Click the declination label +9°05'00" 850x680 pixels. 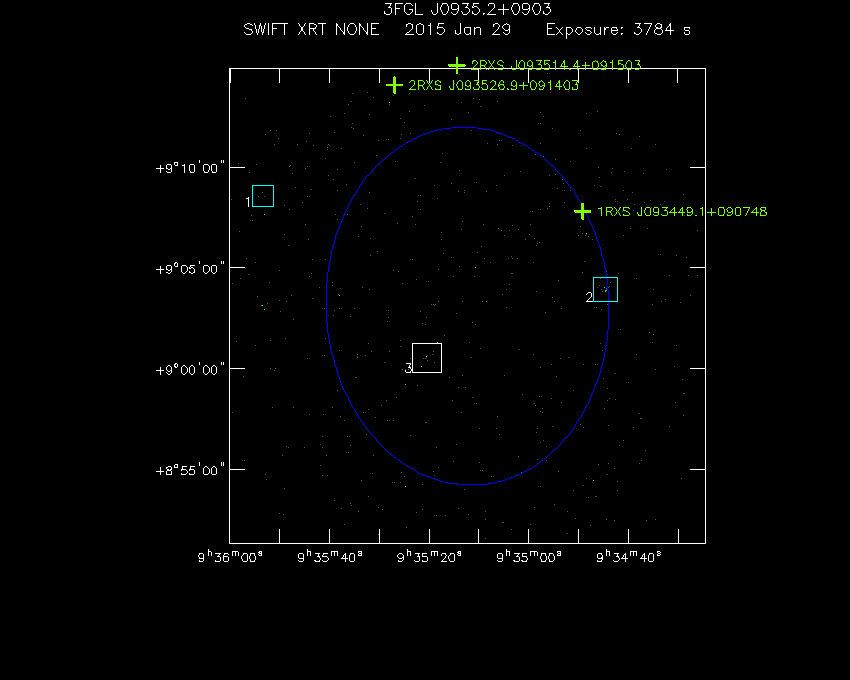click(x=190, y=268)
